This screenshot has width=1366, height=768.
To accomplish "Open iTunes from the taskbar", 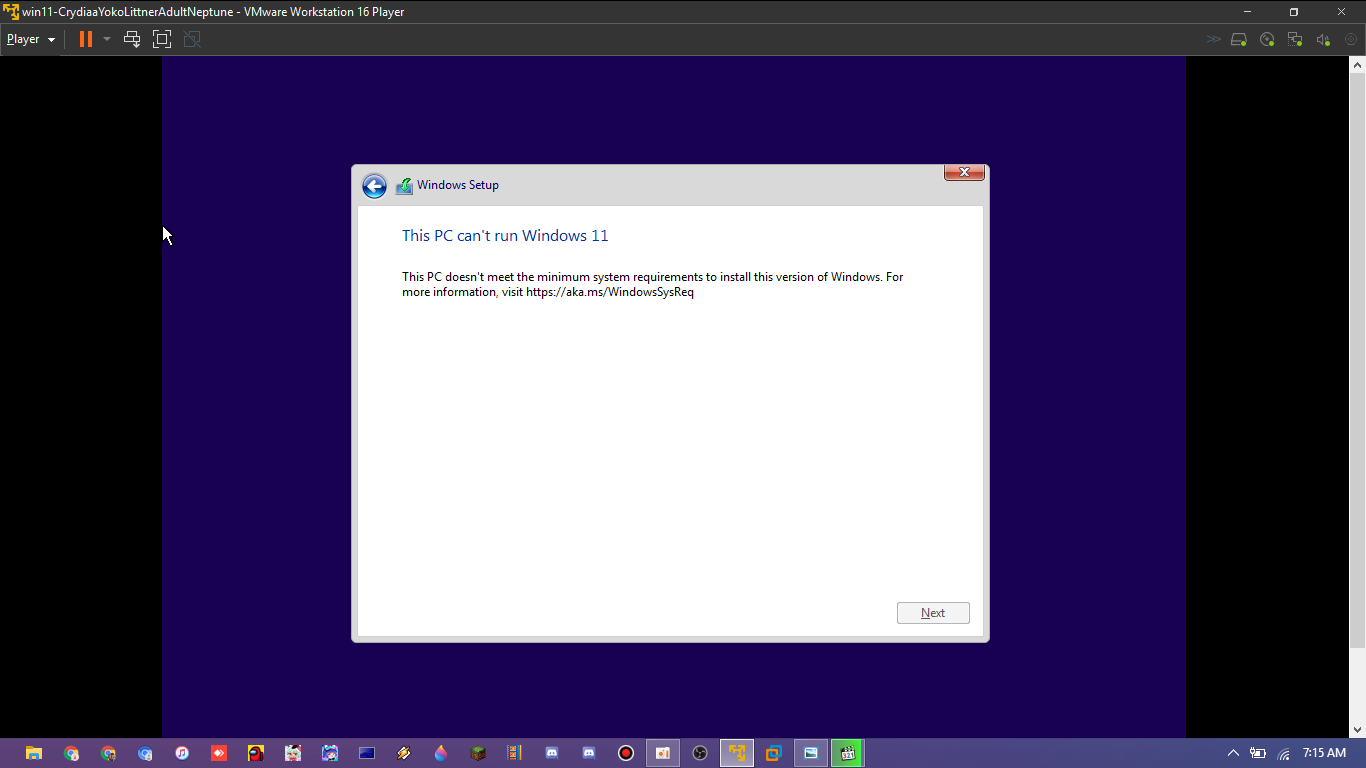I will 182,753.
